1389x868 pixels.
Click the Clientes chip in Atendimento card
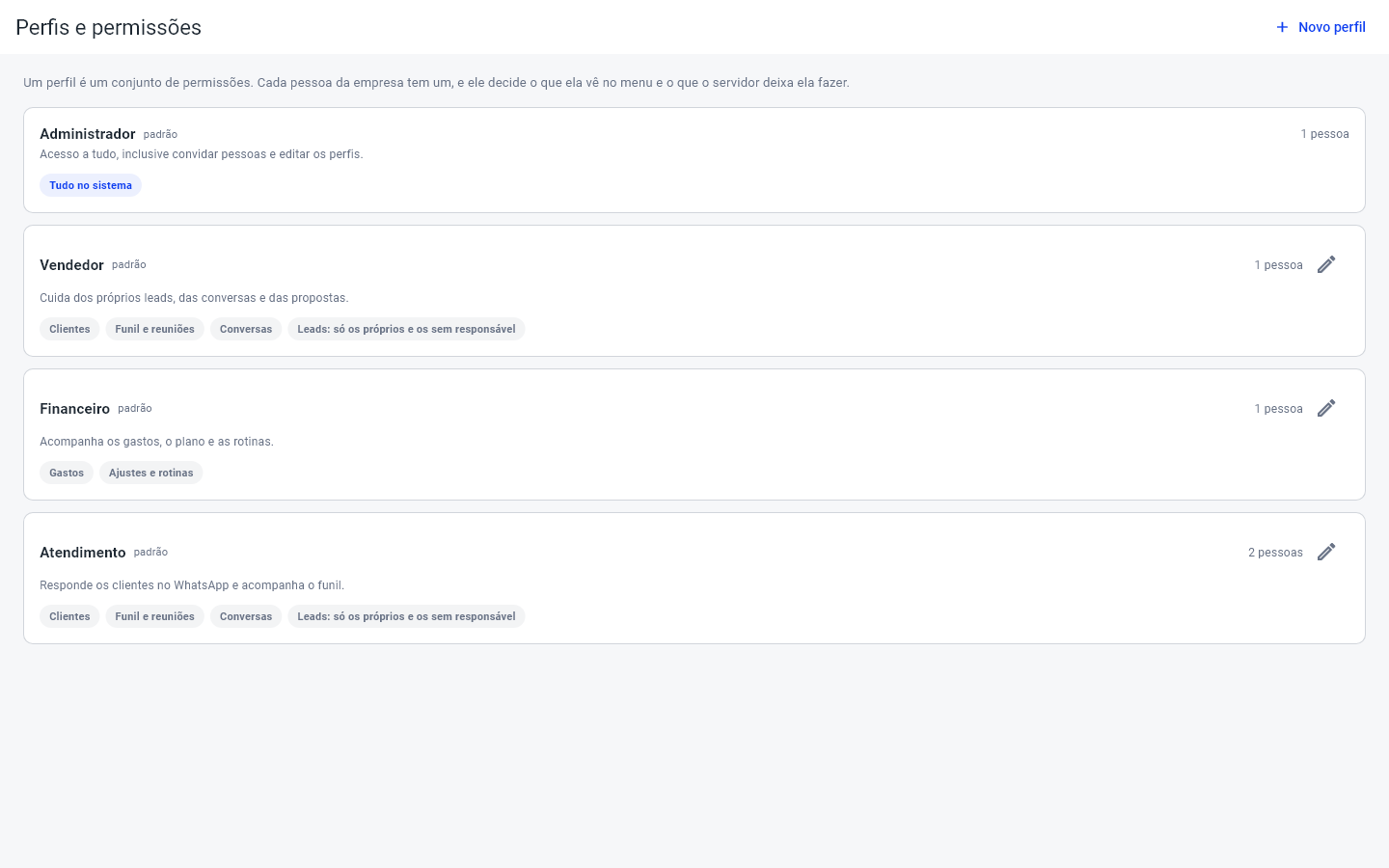69,616
